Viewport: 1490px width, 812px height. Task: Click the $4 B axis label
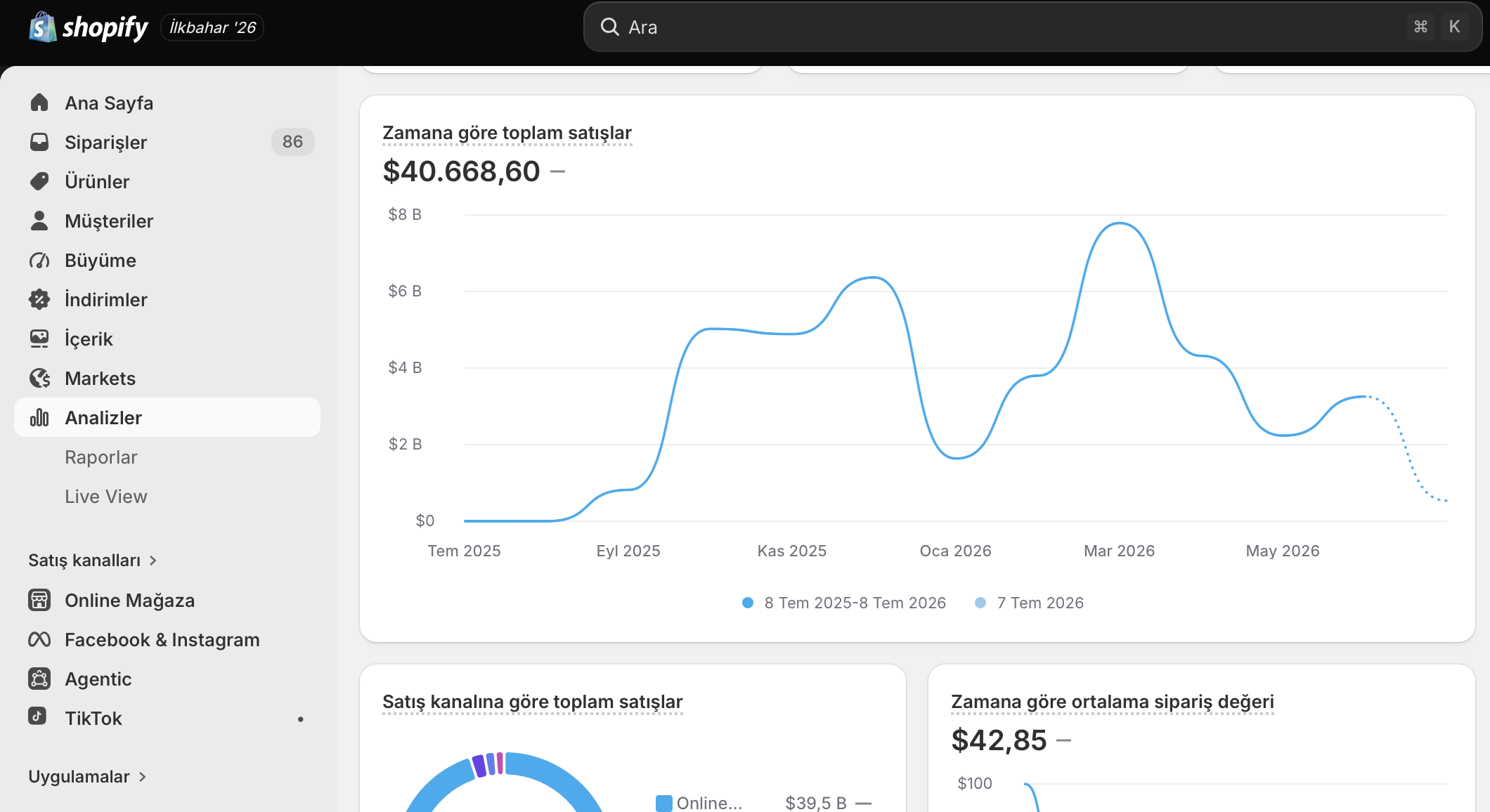pyautogui.click(x=405, y=367)
